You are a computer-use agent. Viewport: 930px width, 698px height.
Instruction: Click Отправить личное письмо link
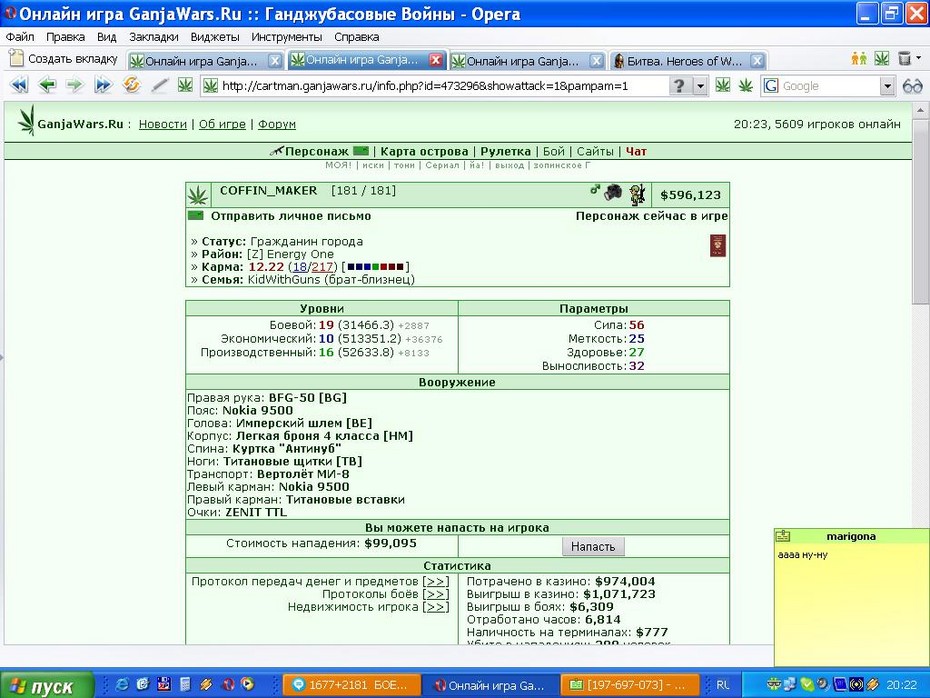291,216
